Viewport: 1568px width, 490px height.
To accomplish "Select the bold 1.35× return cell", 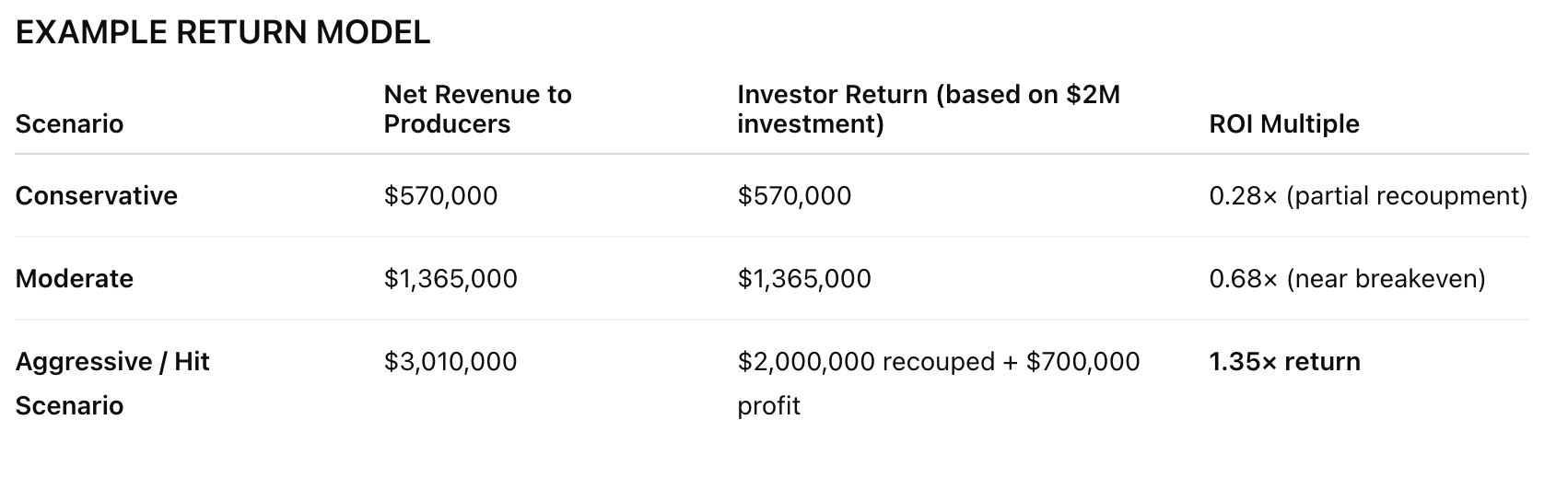I will pyautogui.click(x=1284, y=361).
